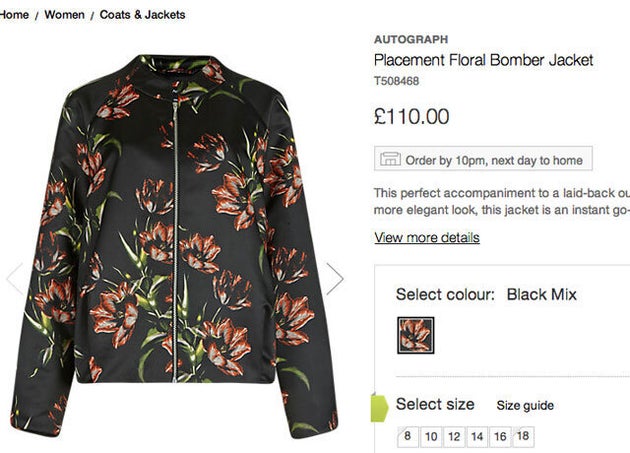Go to Home breadcrumb

point(14,15)
